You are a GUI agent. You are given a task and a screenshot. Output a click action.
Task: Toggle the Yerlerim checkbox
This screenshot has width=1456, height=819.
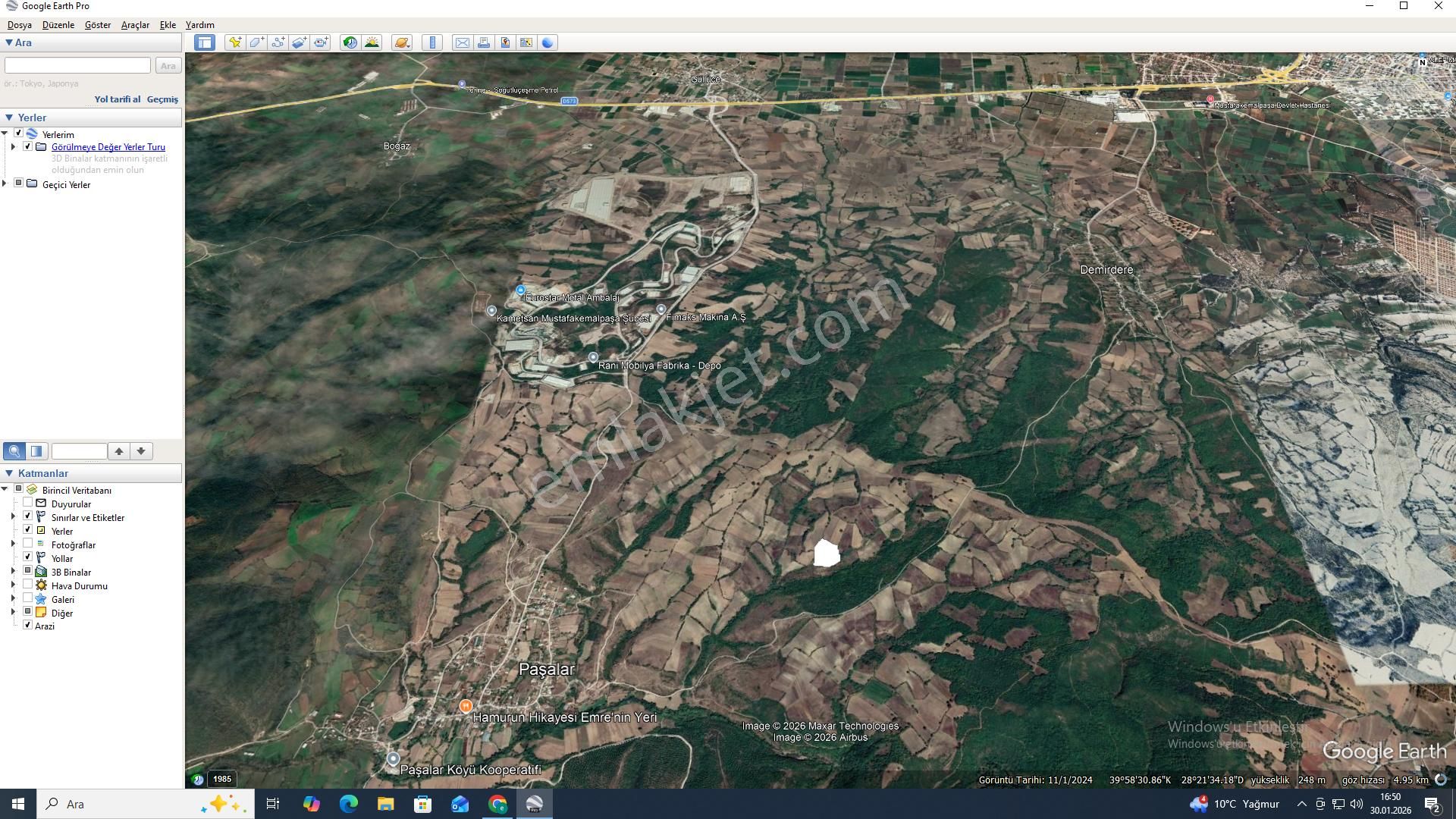pyautogui.click(x=18, y=133)
